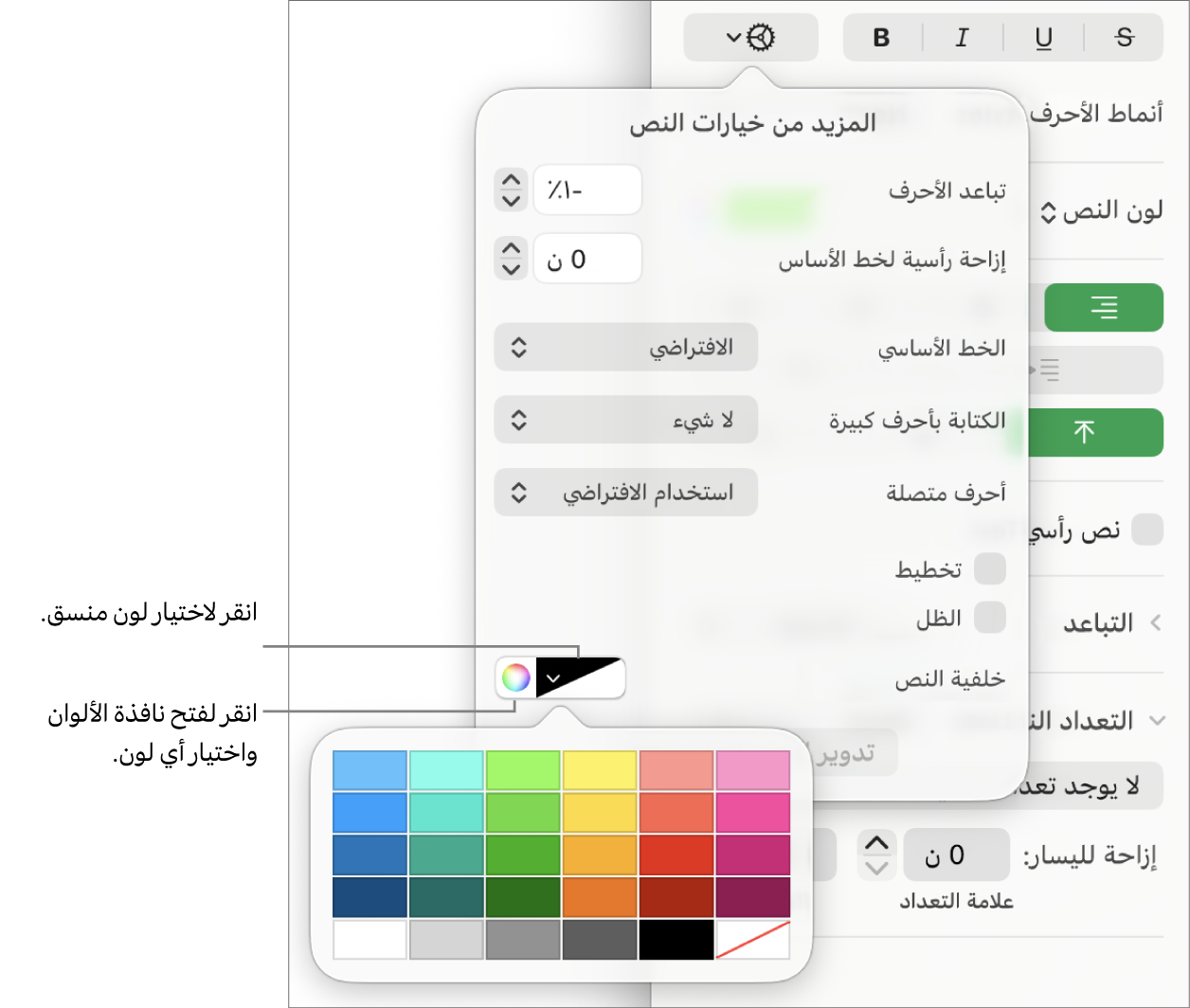
Task: Increase the bullet indent with the up stepper
Action: [878, 842]
